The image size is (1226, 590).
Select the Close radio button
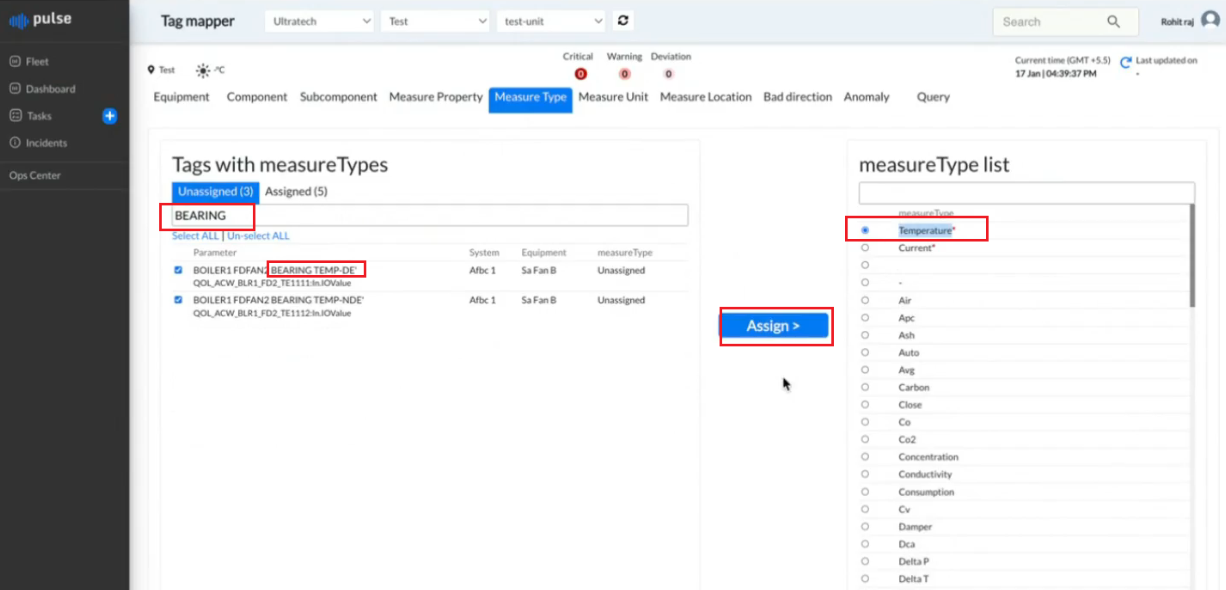(x=865, y=405)
